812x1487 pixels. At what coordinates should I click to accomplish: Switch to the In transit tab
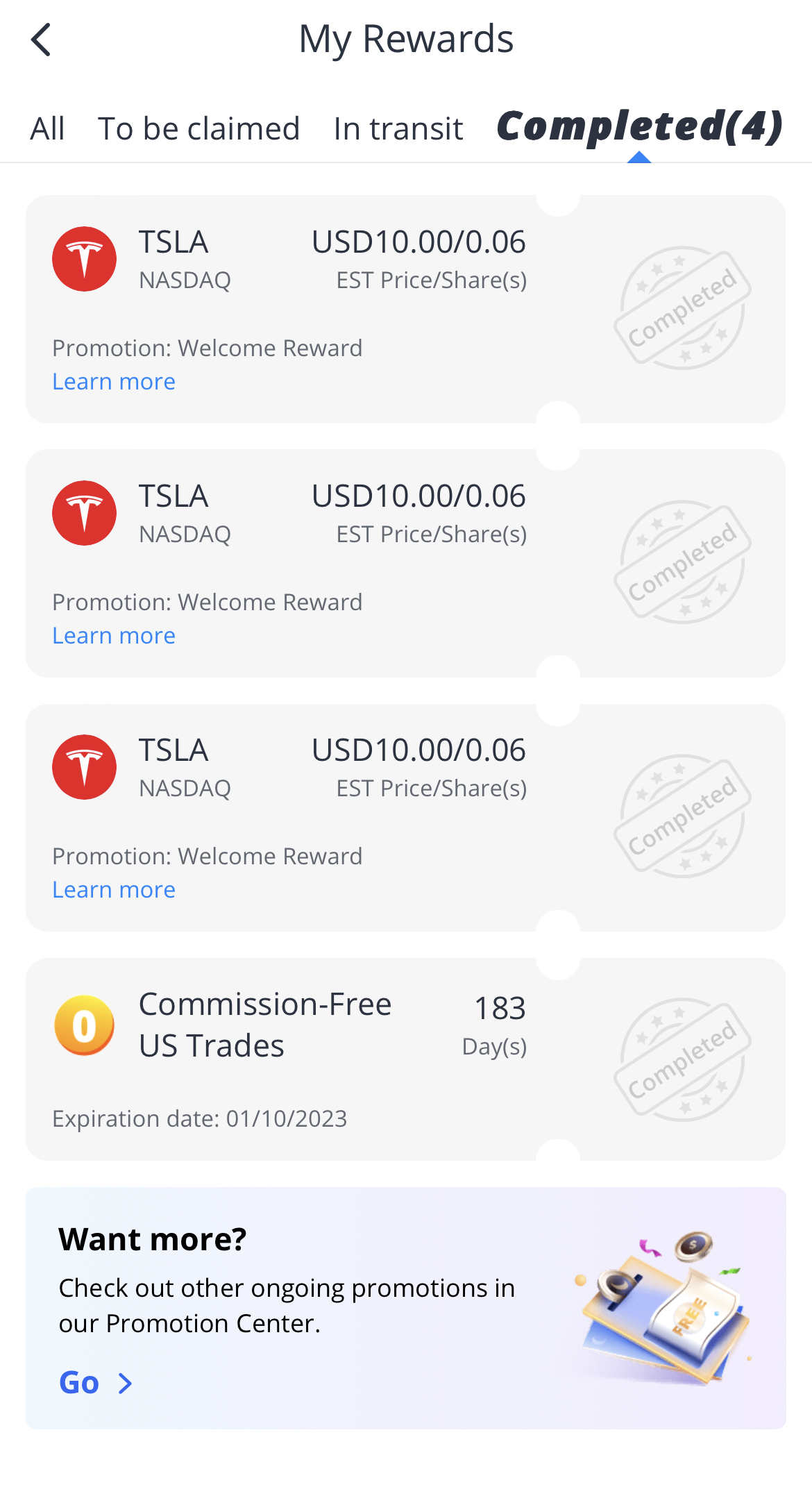[x=398, y=129]
